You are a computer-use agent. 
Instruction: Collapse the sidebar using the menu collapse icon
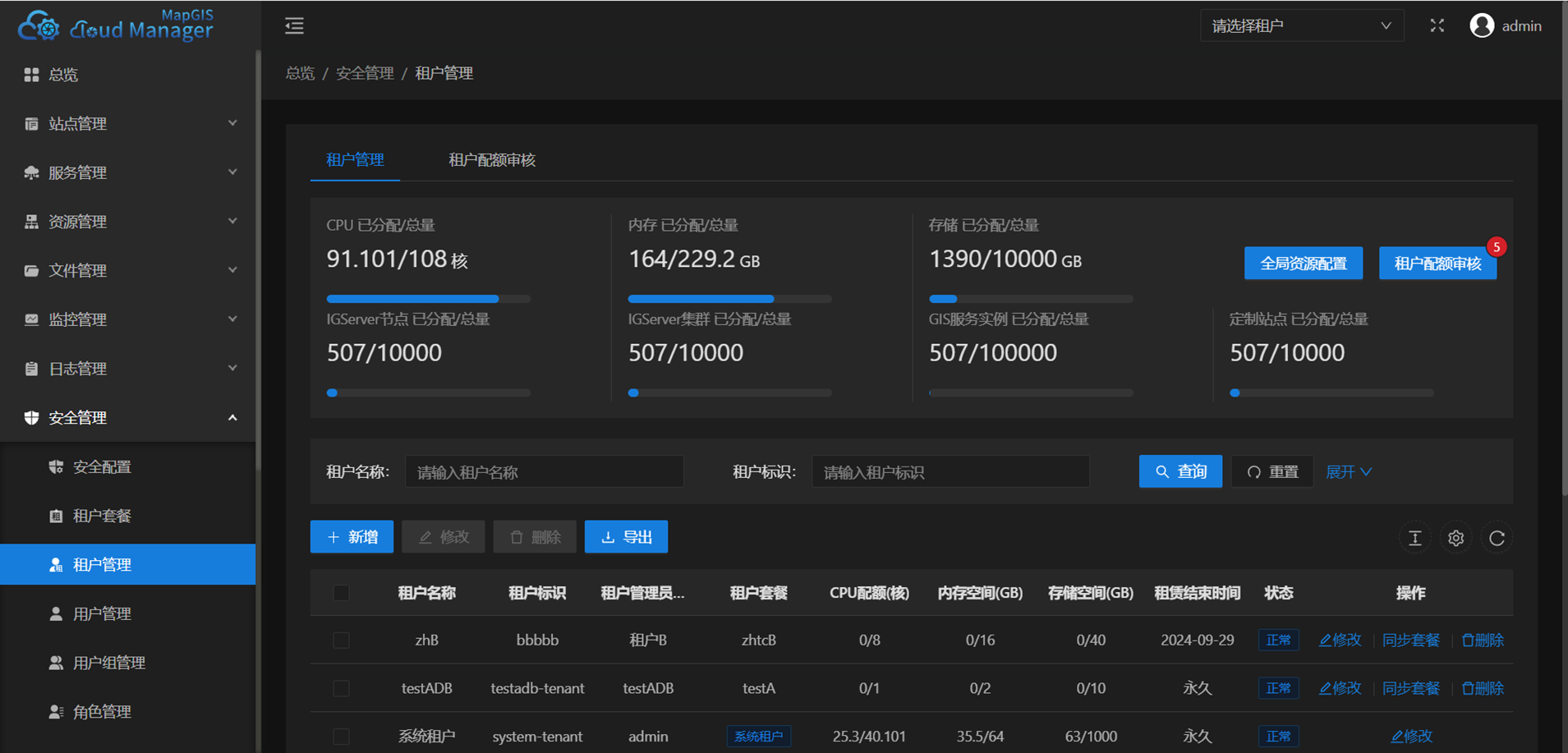tap(294, 25)
